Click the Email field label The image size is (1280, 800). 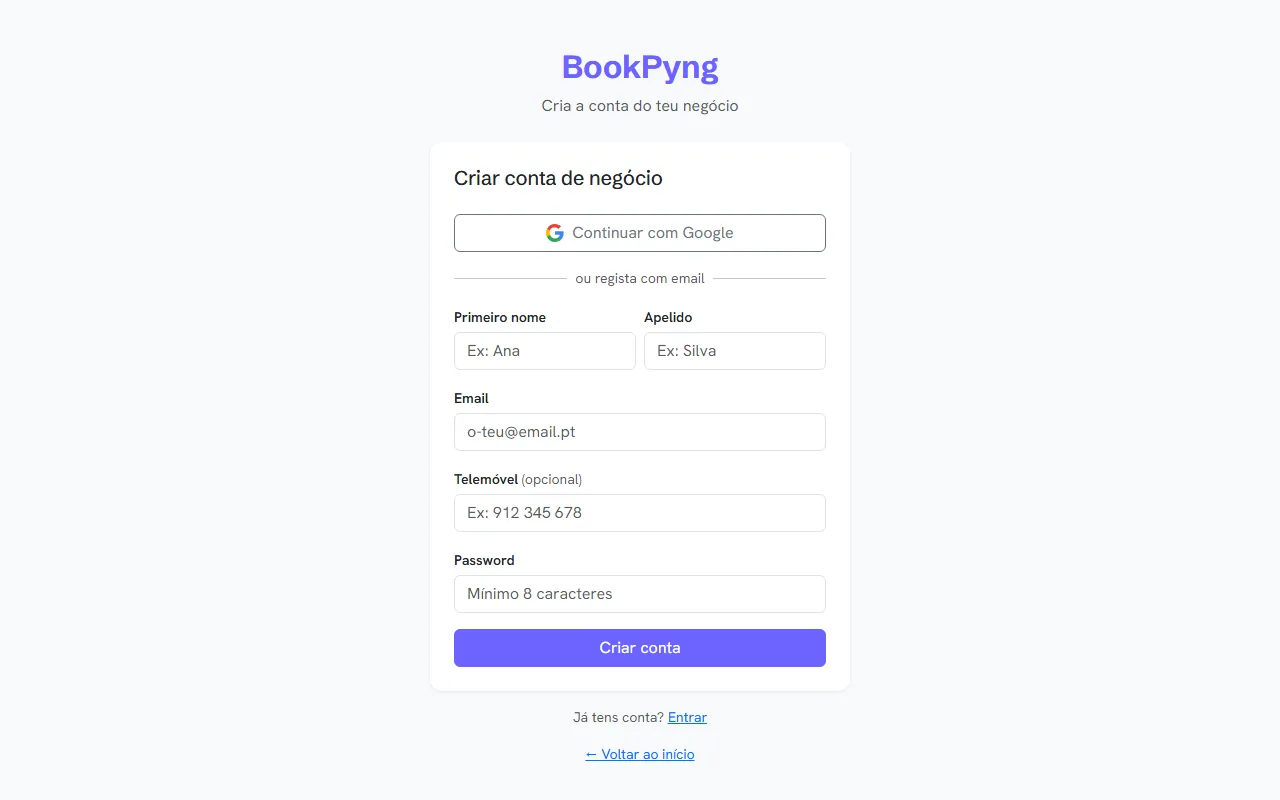click(x=471, y=398)
